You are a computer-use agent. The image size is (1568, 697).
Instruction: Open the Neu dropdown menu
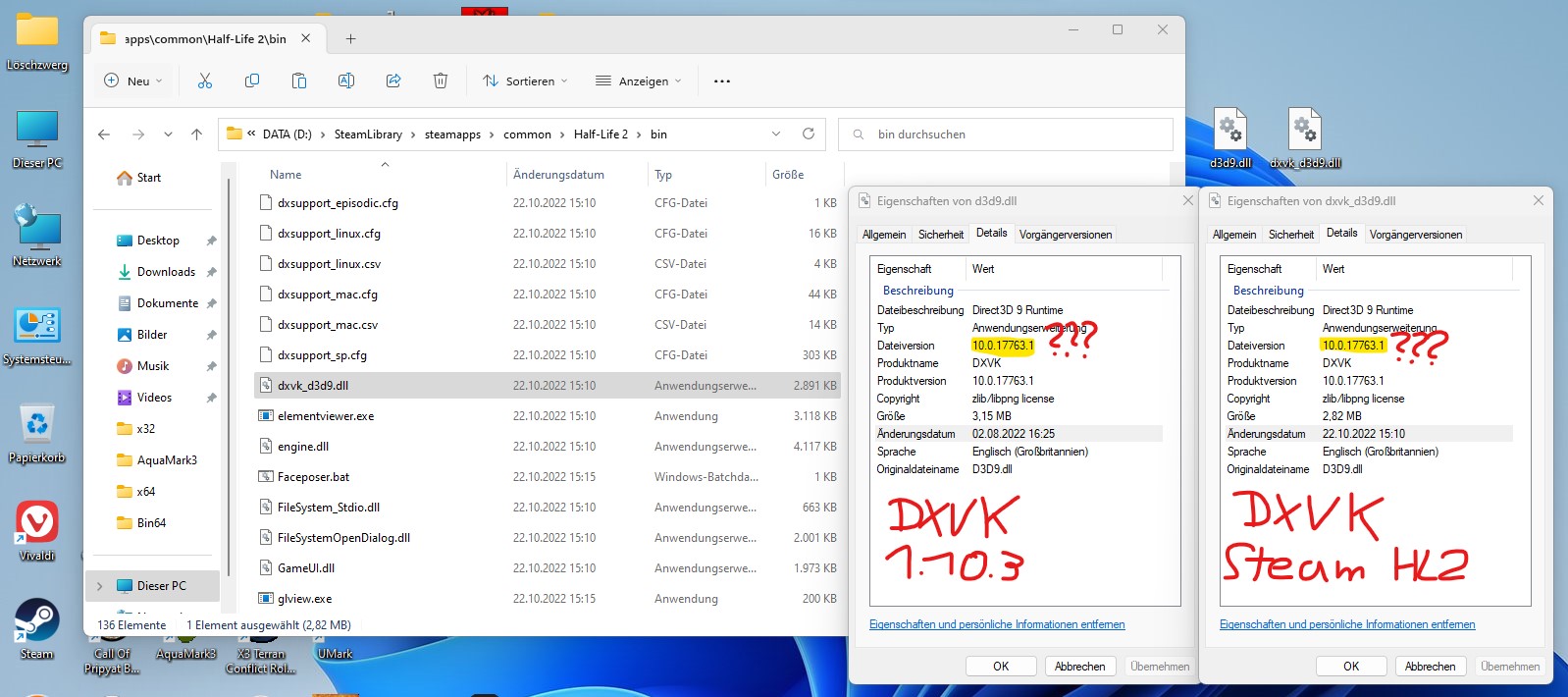click(x=133, y=80)
